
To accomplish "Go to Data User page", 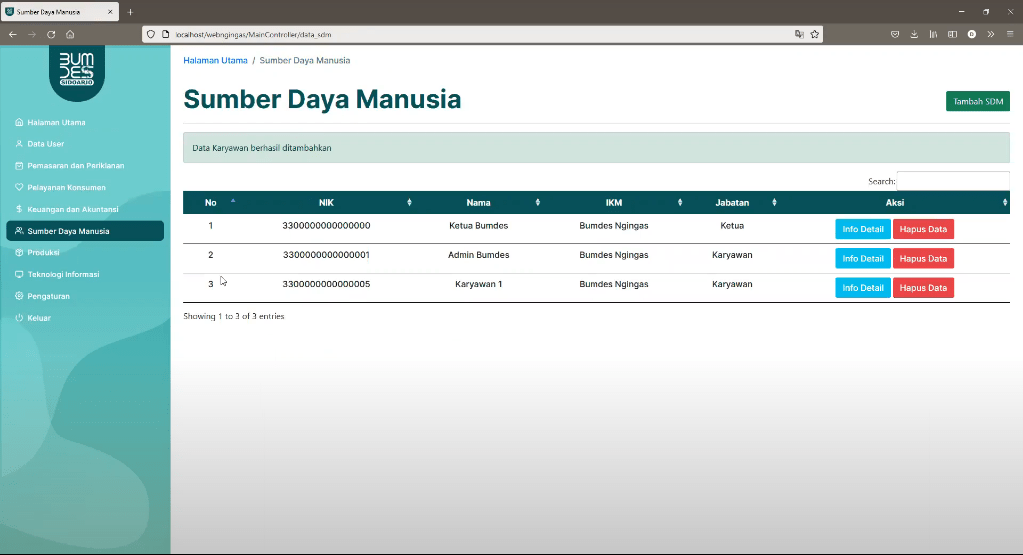I will coord(45,144).
